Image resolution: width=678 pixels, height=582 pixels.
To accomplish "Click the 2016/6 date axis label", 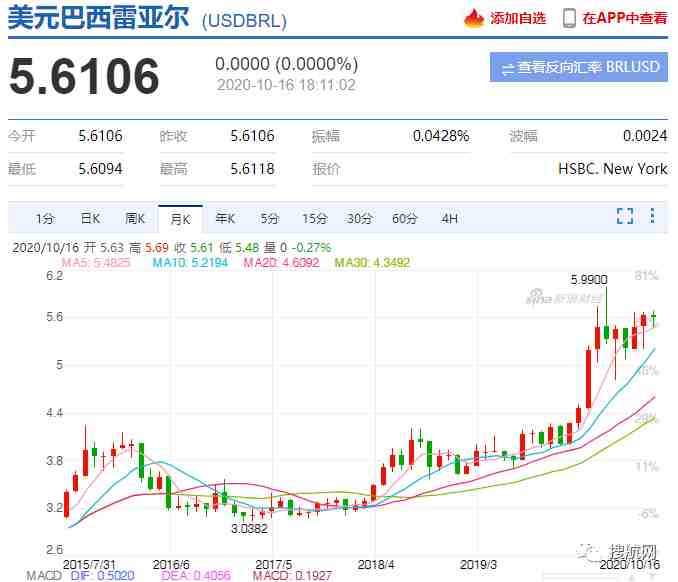I will 171,564.
